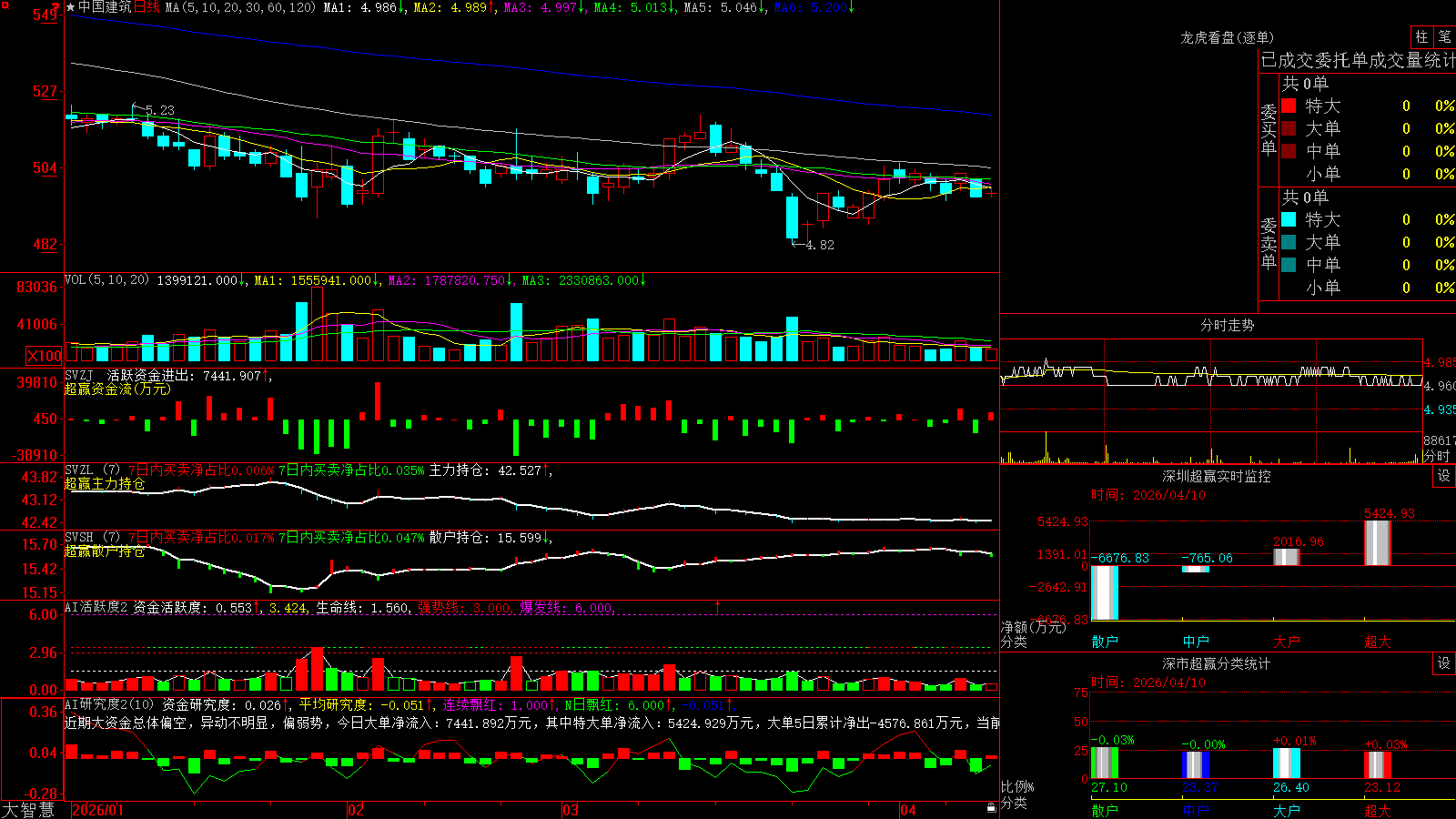Click the teal 大单 swatch under 委卖单
Viewport: 1456px width, 819px height.
1289,242
